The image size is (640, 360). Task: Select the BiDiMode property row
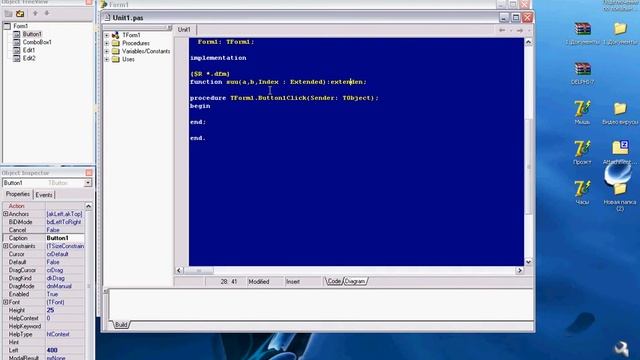click(x=44, y=222)
